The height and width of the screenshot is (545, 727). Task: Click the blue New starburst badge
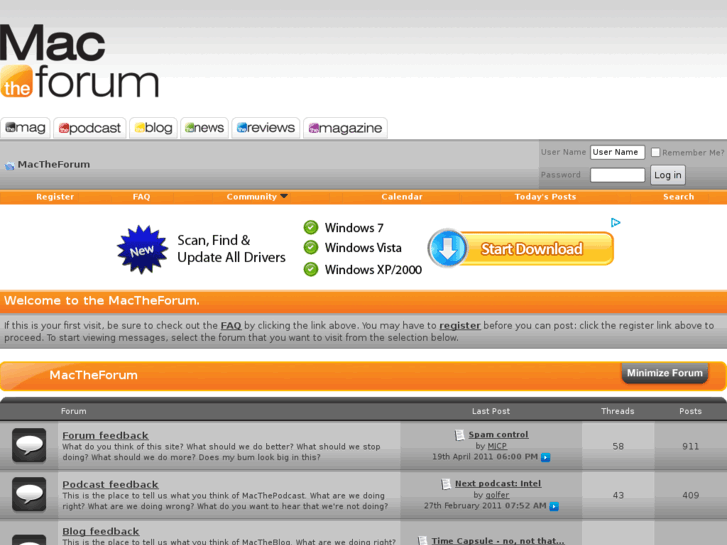point(142,249)
